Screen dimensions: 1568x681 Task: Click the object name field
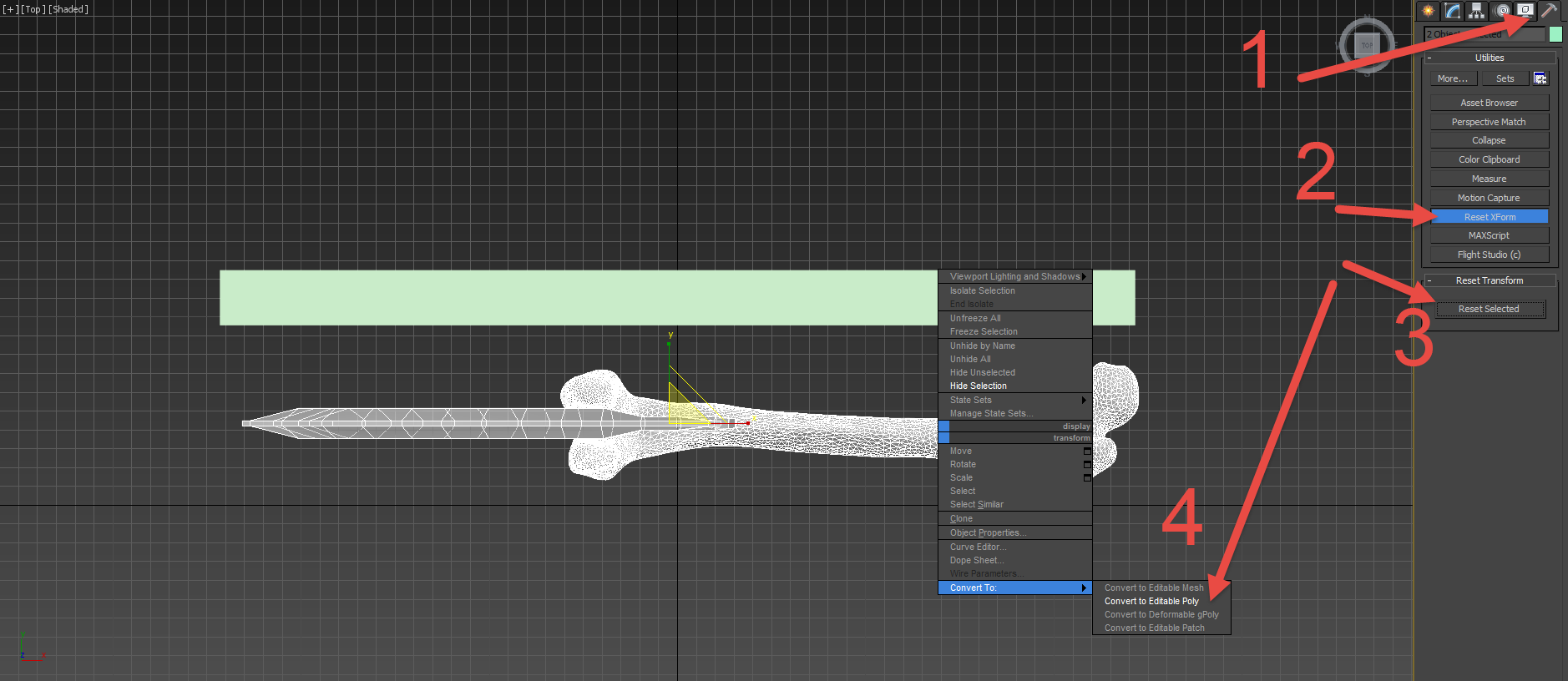tap(1485, 34)
